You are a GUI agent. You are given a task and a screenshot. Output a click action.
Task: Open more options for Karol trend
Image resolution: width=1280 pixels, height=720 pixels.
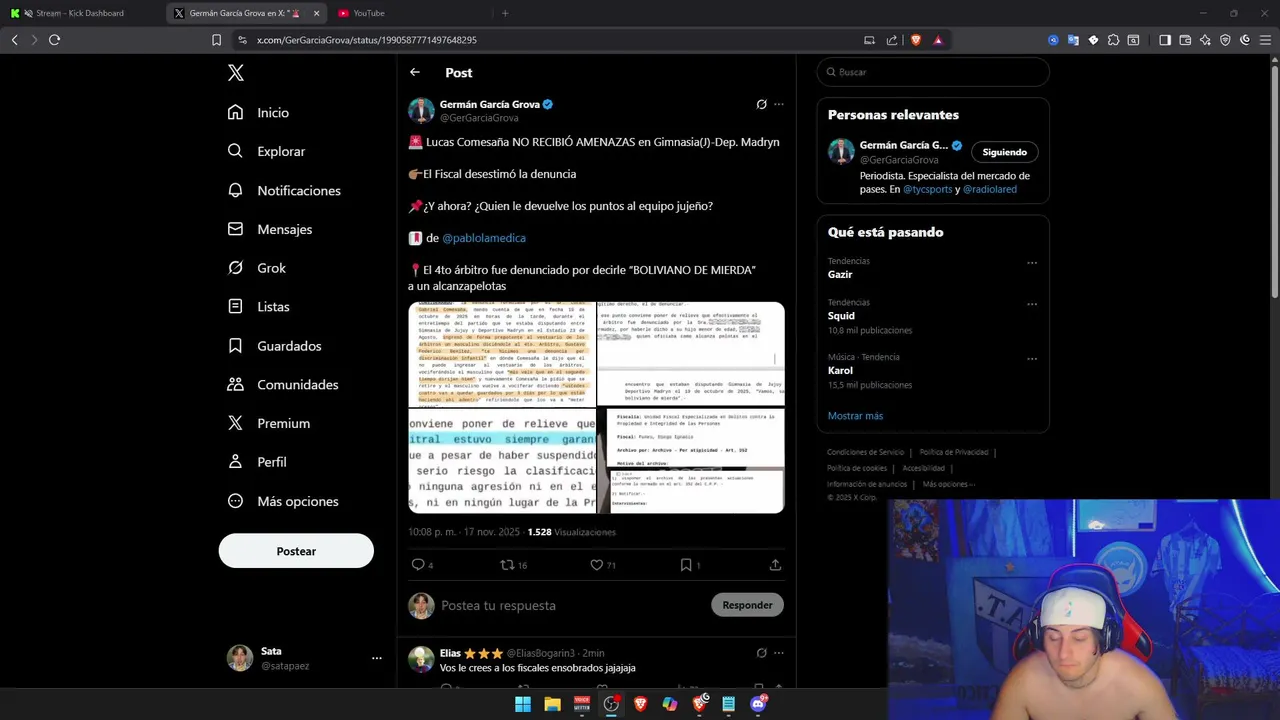[x=1032, y=358]
